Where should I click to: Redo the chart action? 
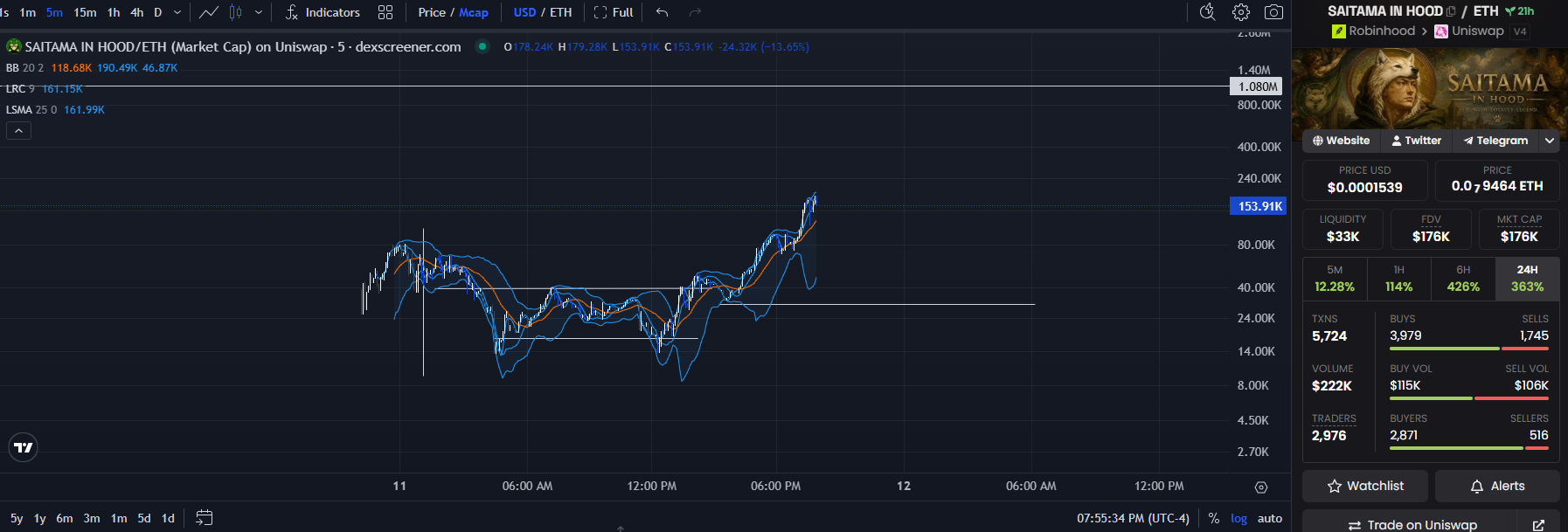(696, 12)
